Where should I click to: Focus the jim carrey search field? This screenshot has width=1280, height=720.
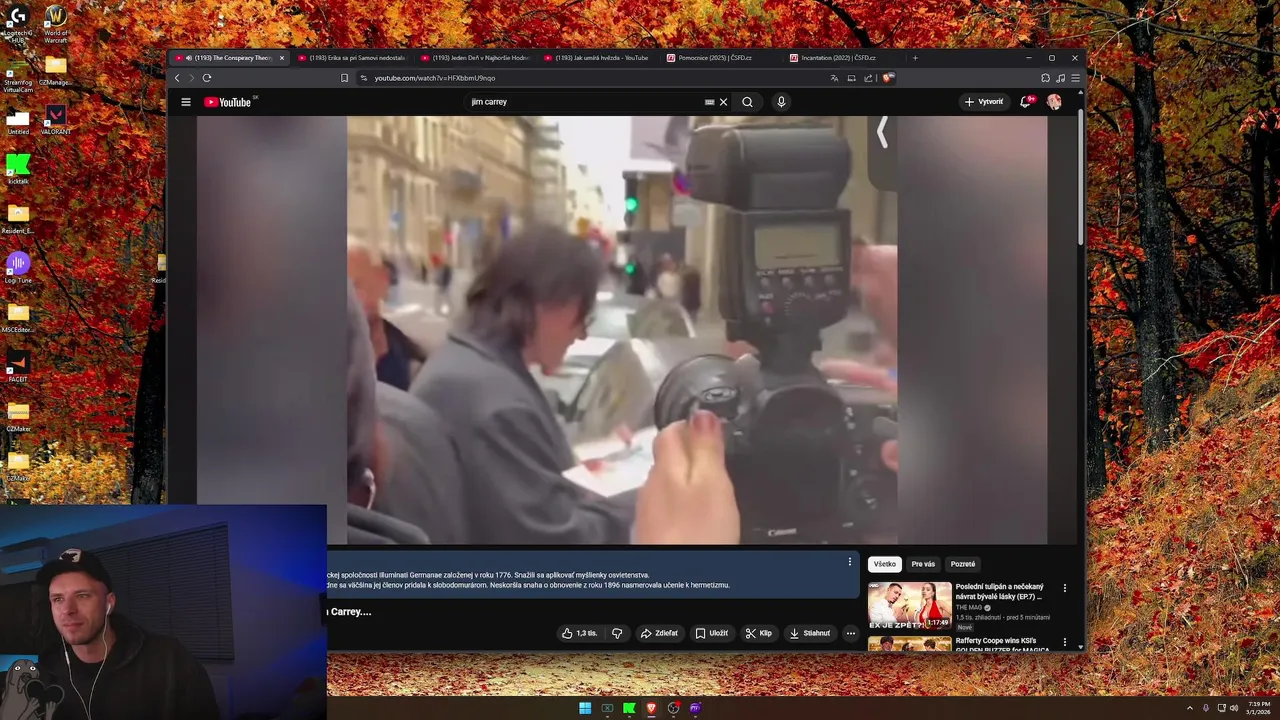click(x=585, y=102)
